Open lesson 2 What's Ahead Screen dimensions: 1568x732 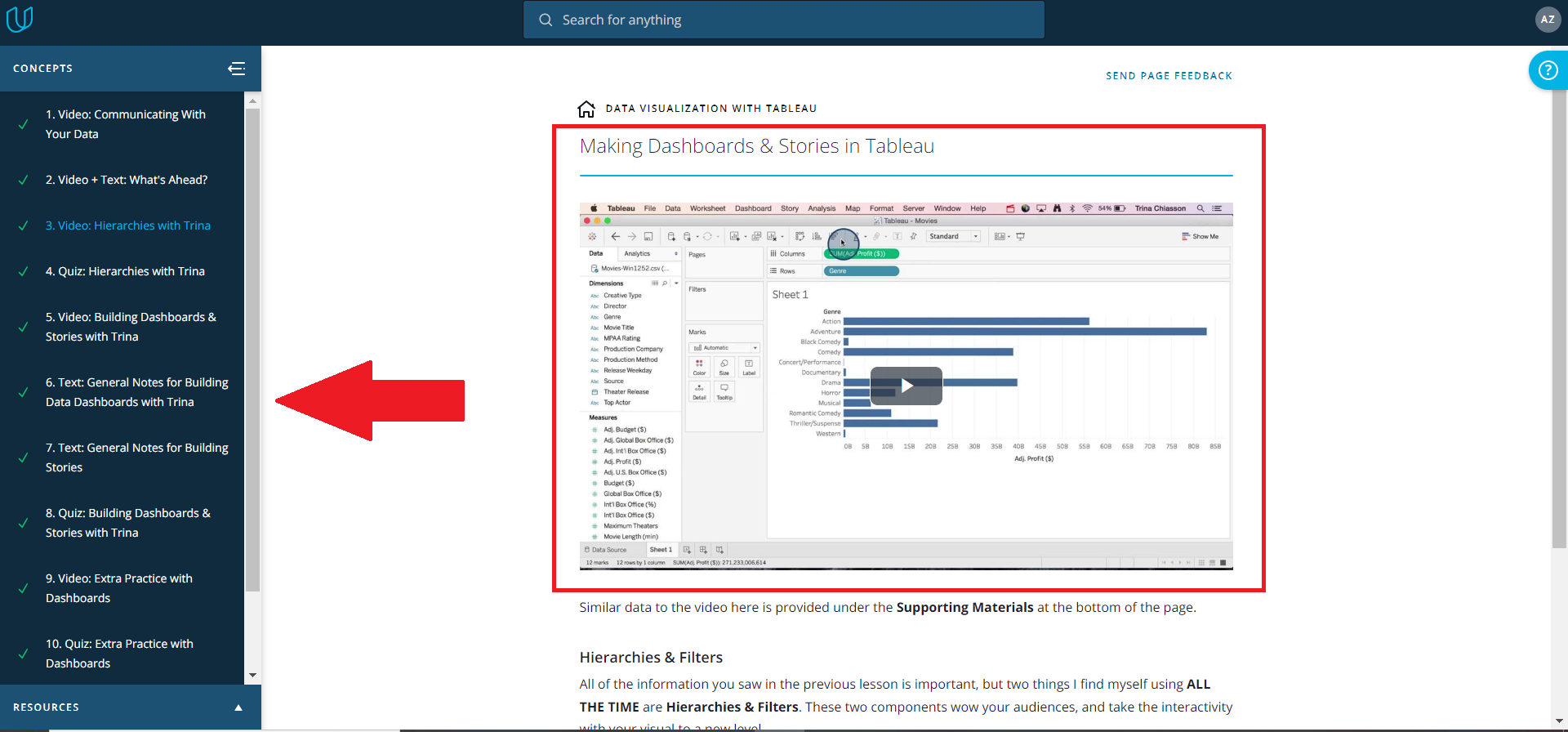127,180
